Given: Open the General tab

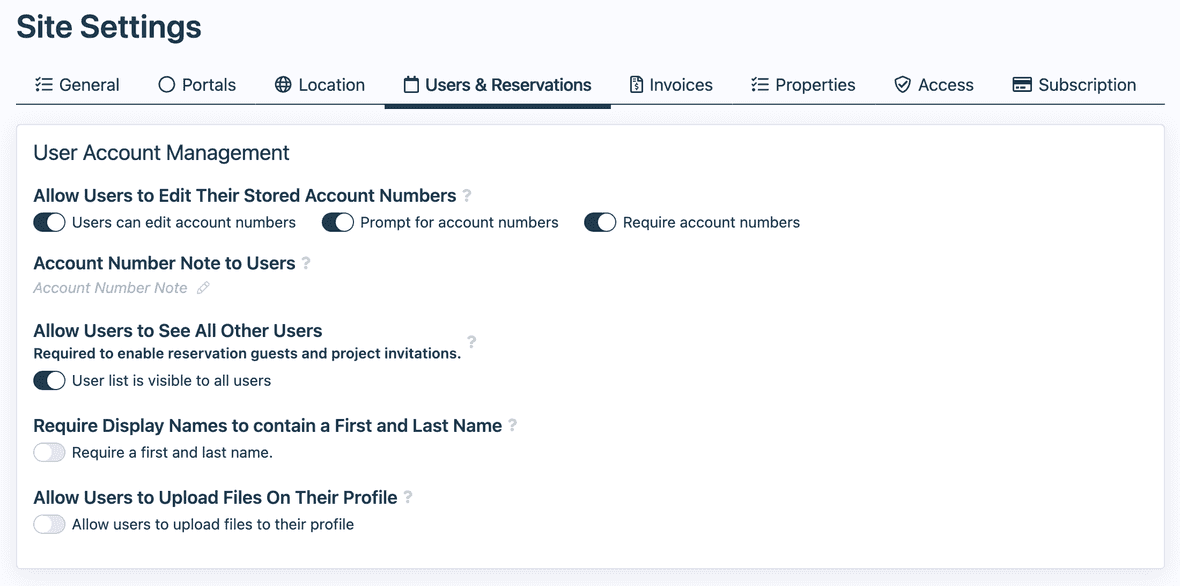Looking at the screenshot, I should tap(77, 85).
